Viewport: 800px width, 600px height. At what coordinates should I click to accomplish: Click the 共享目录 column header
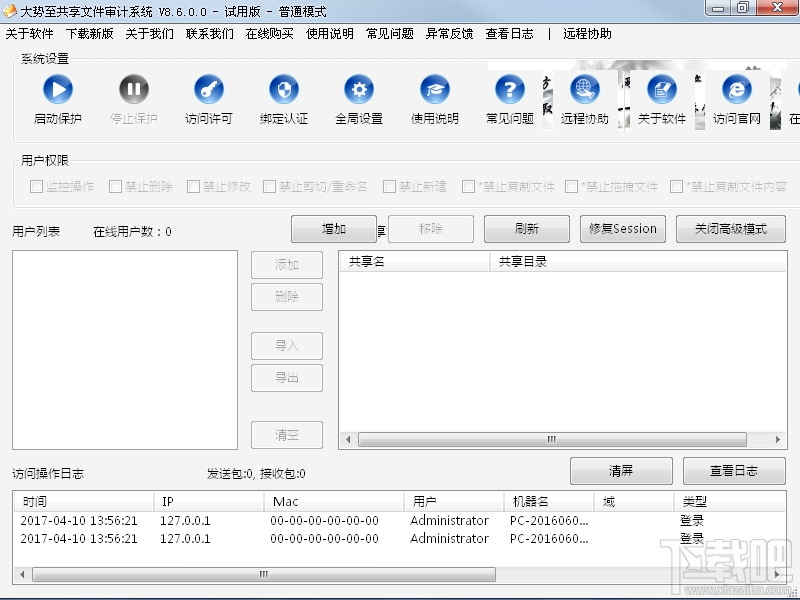click(x=638, y=262)
